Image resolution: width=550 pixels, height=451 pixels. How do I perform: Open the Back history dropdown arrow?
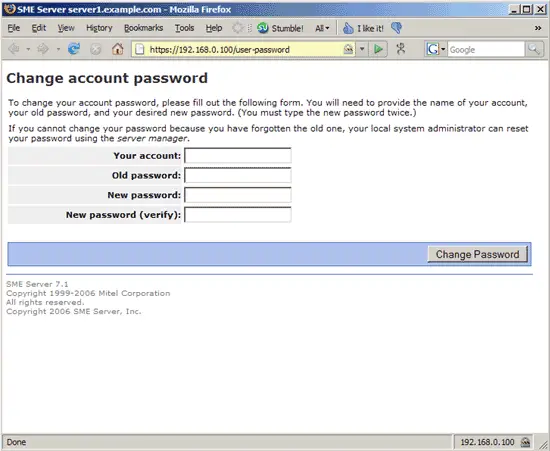pos(28,49)
